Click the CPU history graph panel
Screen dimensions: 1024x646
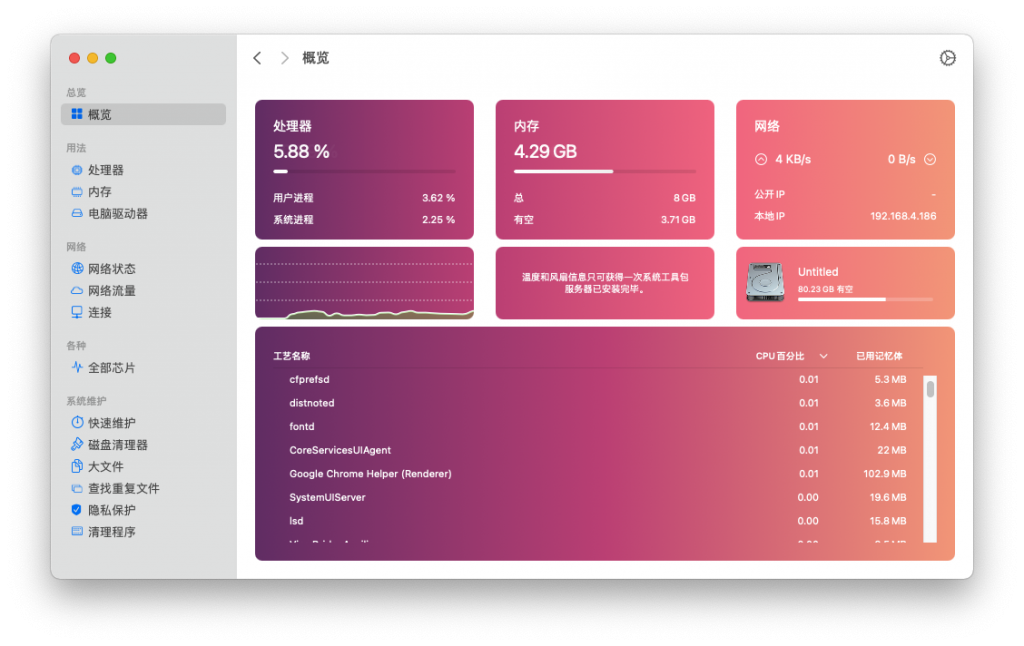(x=364, y=283)
